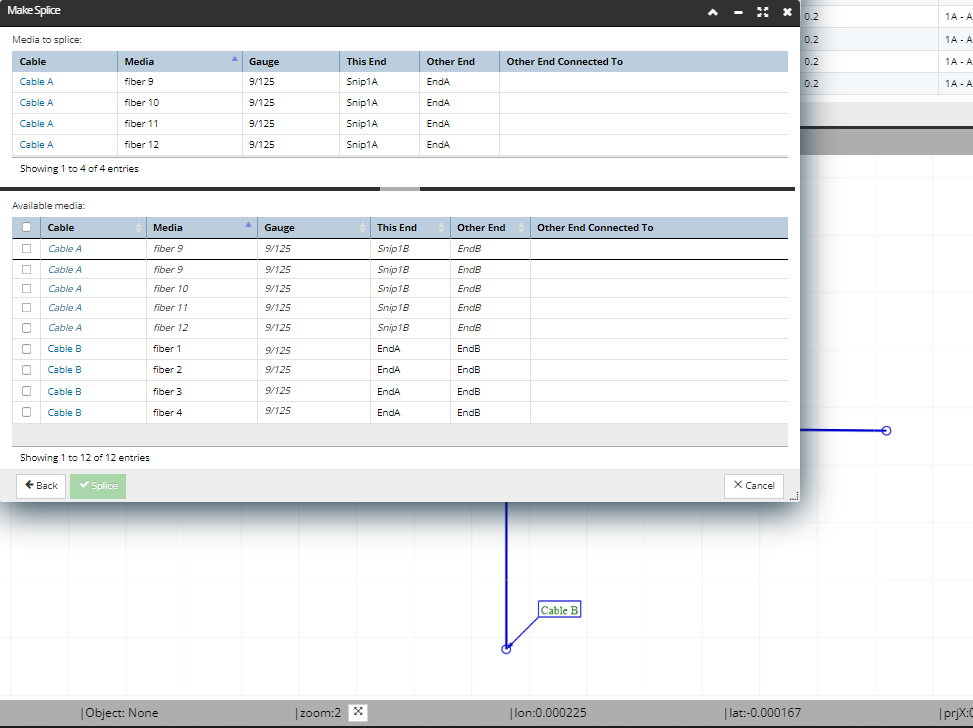Open Cable A link in Media to splice fiber 12 row
Viewport: 973px width, 728px height.
37,145
